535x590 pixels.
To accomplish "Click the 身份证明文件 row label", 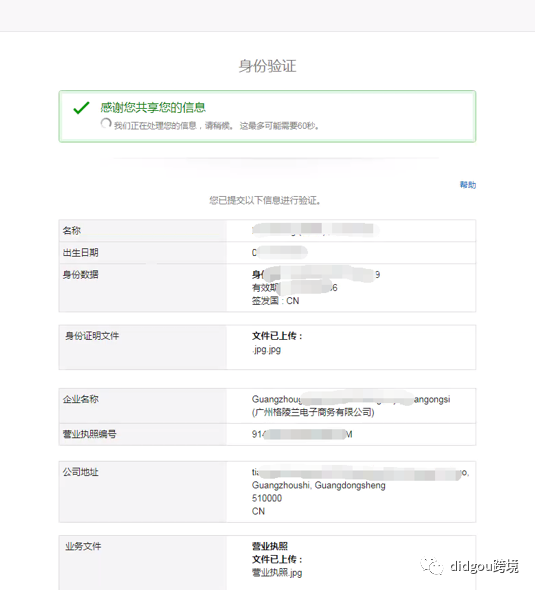I will click(x=92, y=336).
